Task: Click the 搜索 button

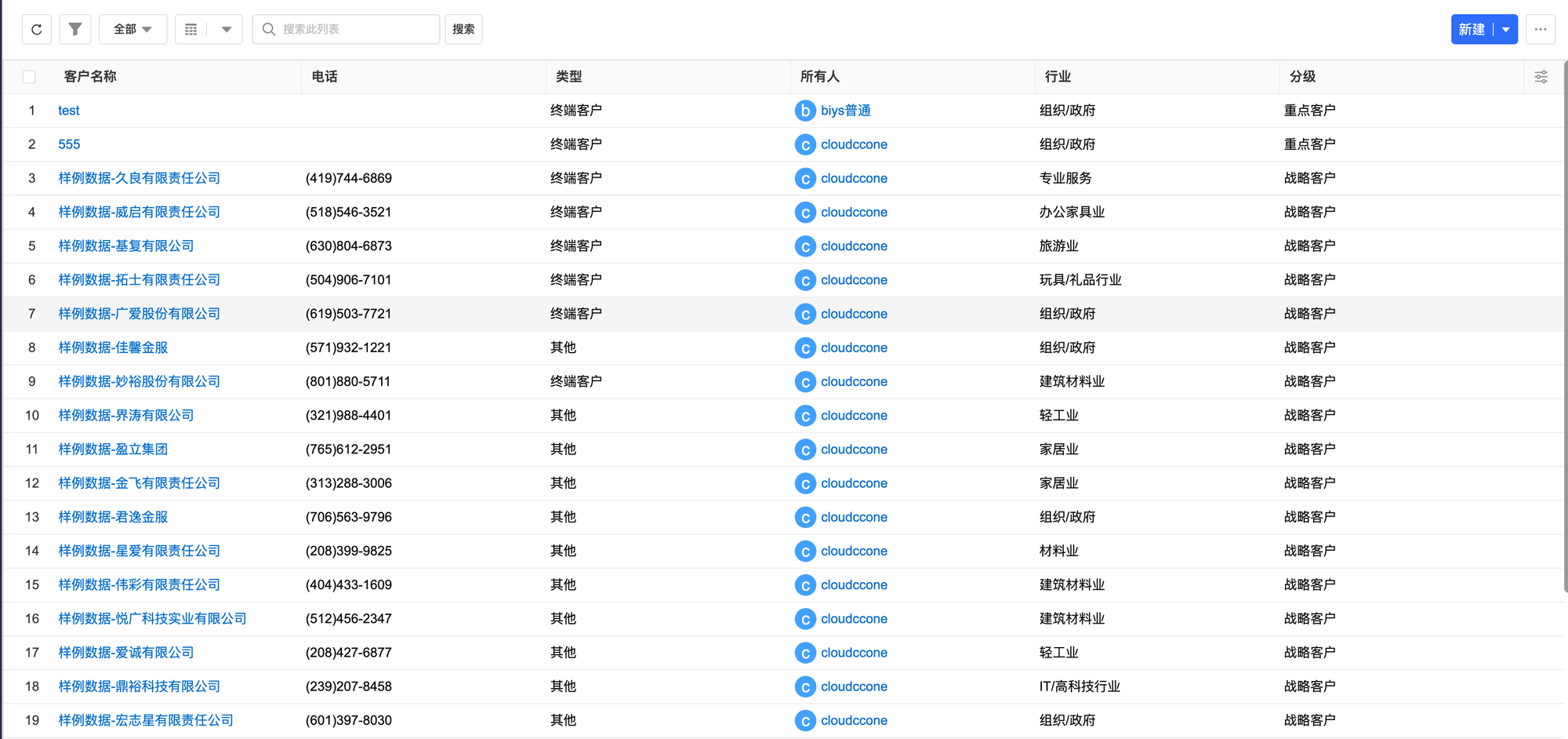Action: [463, 30]
